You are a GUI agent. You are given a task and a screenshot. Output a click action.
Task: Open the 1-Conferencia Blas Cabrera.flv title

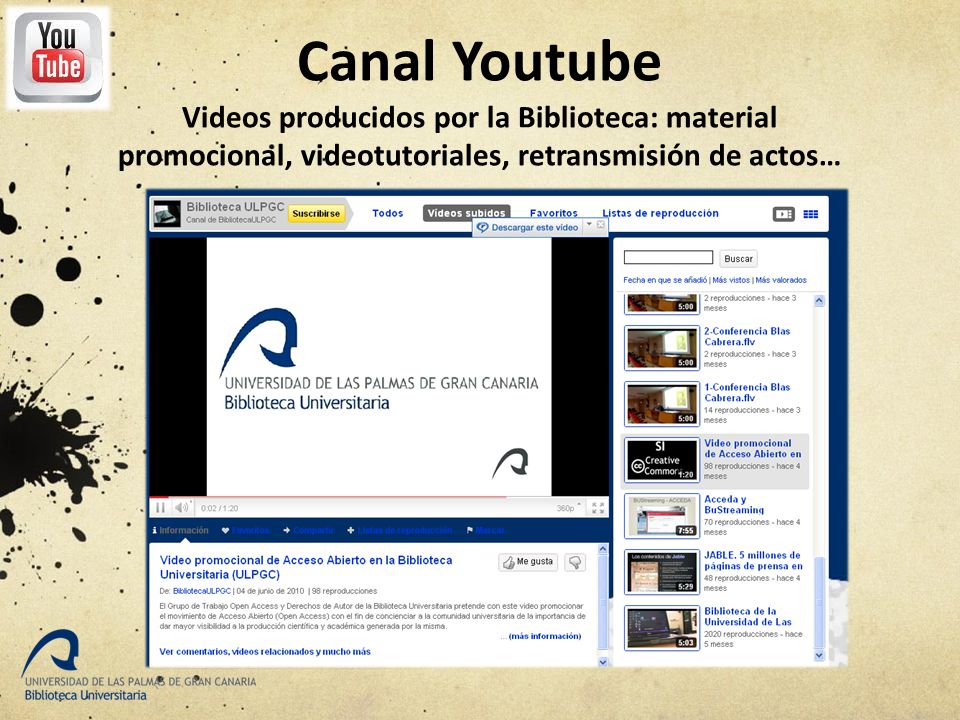click(747, 392)
